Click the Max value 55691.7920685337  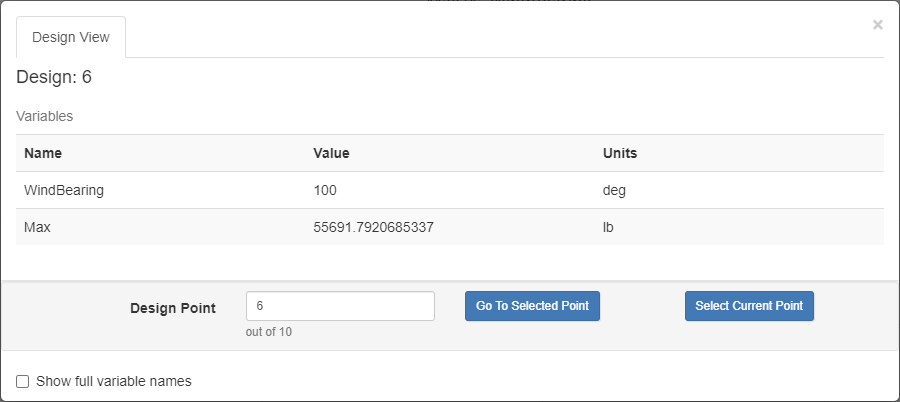click(x=373, y=227)
